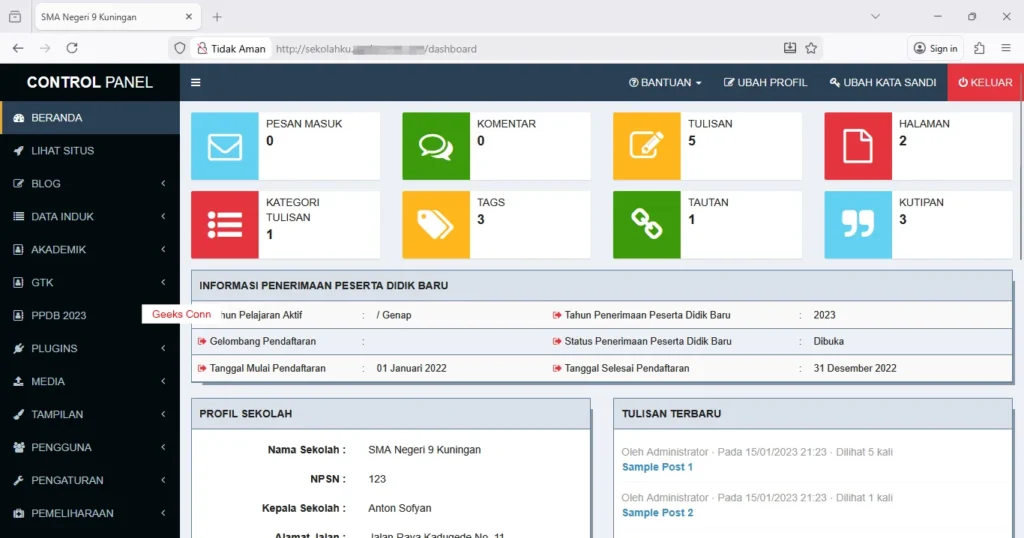Bookmark this page with star icon

coord(811,48)
